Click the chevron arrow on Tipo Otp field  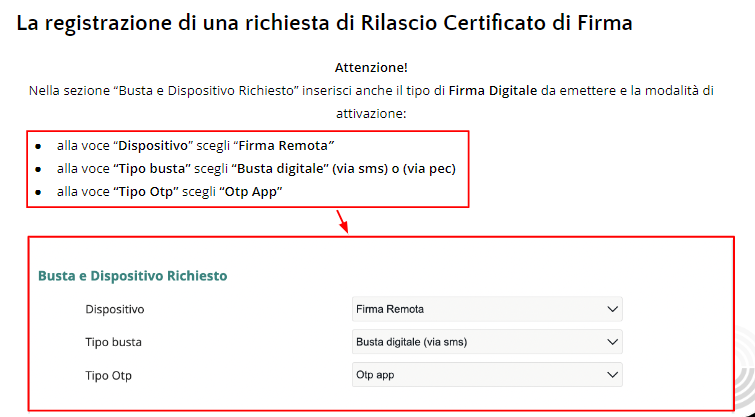pos(612,375)
